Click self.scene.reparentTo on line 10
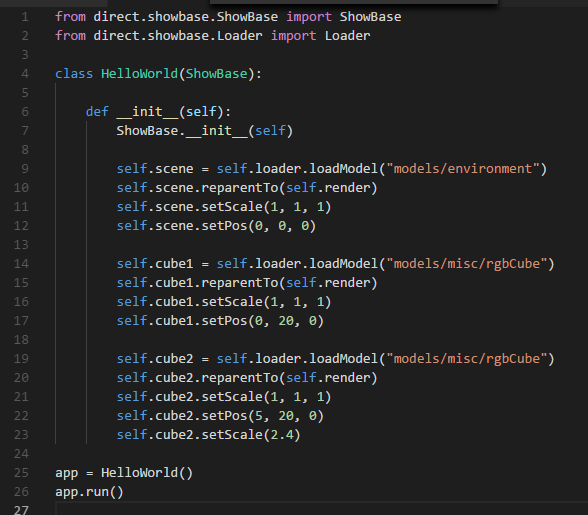The width and height of the screenshot is (588, 515). 247,188
